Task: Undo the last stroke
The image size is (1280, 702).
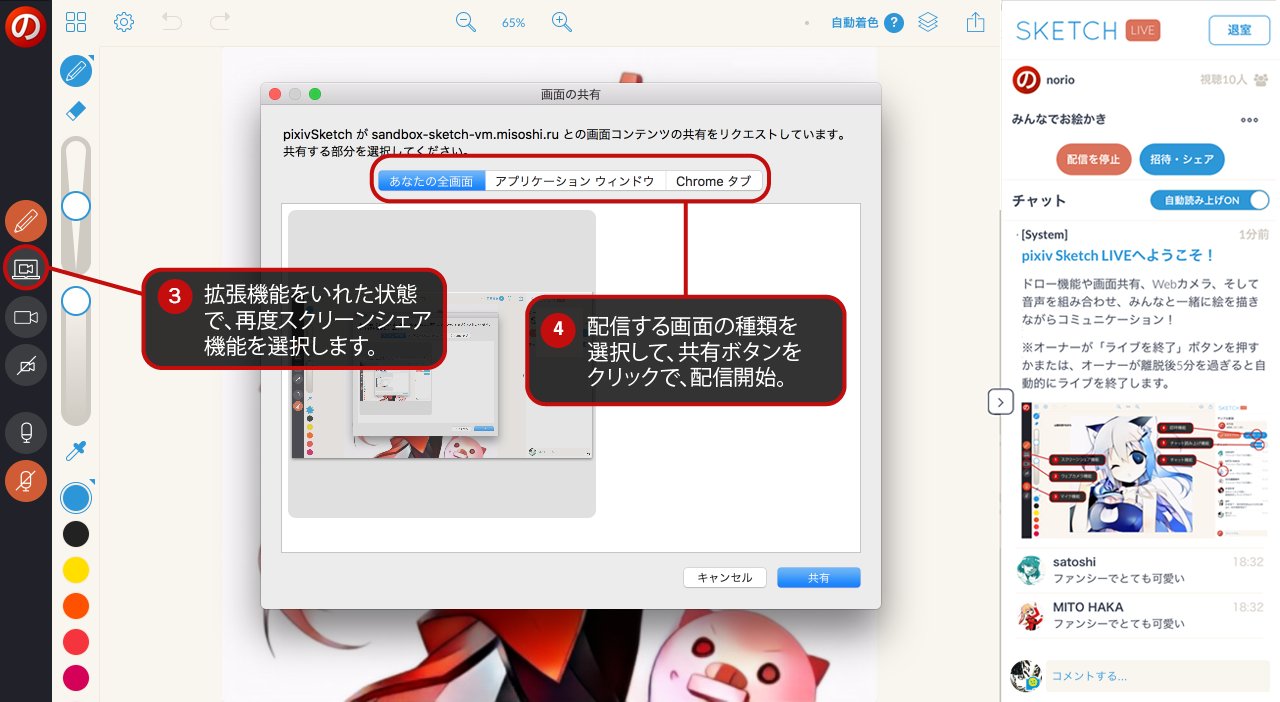Action: [172, 21]
